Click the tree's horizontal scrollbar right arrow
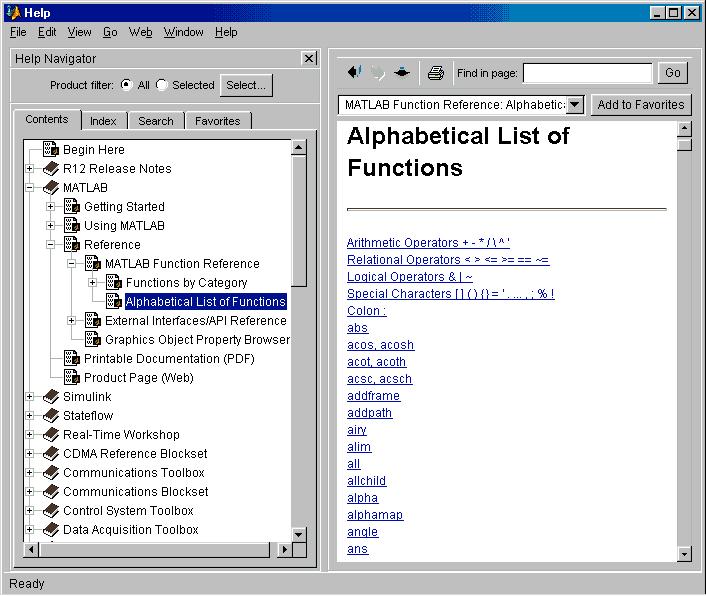This screenshot has height=596, width=706. pos(284,550)
